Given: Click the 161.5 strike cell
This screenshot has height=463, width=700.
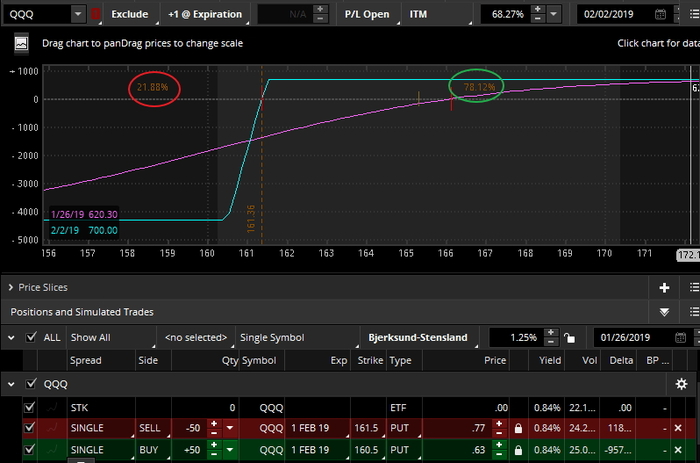Looking at the screenshot, I should (x=368, y=428).
